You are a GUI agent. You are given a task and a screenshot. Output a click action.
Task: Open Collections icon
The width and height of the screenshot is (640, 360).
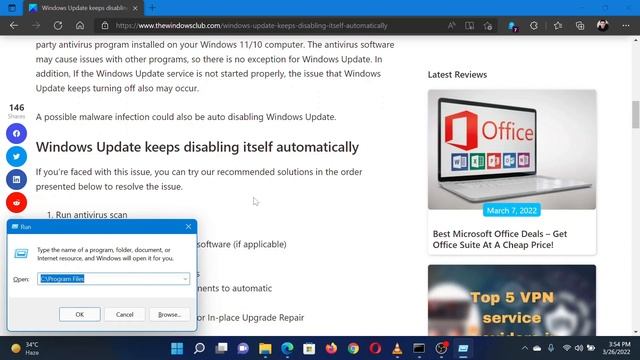coord(580,26)
